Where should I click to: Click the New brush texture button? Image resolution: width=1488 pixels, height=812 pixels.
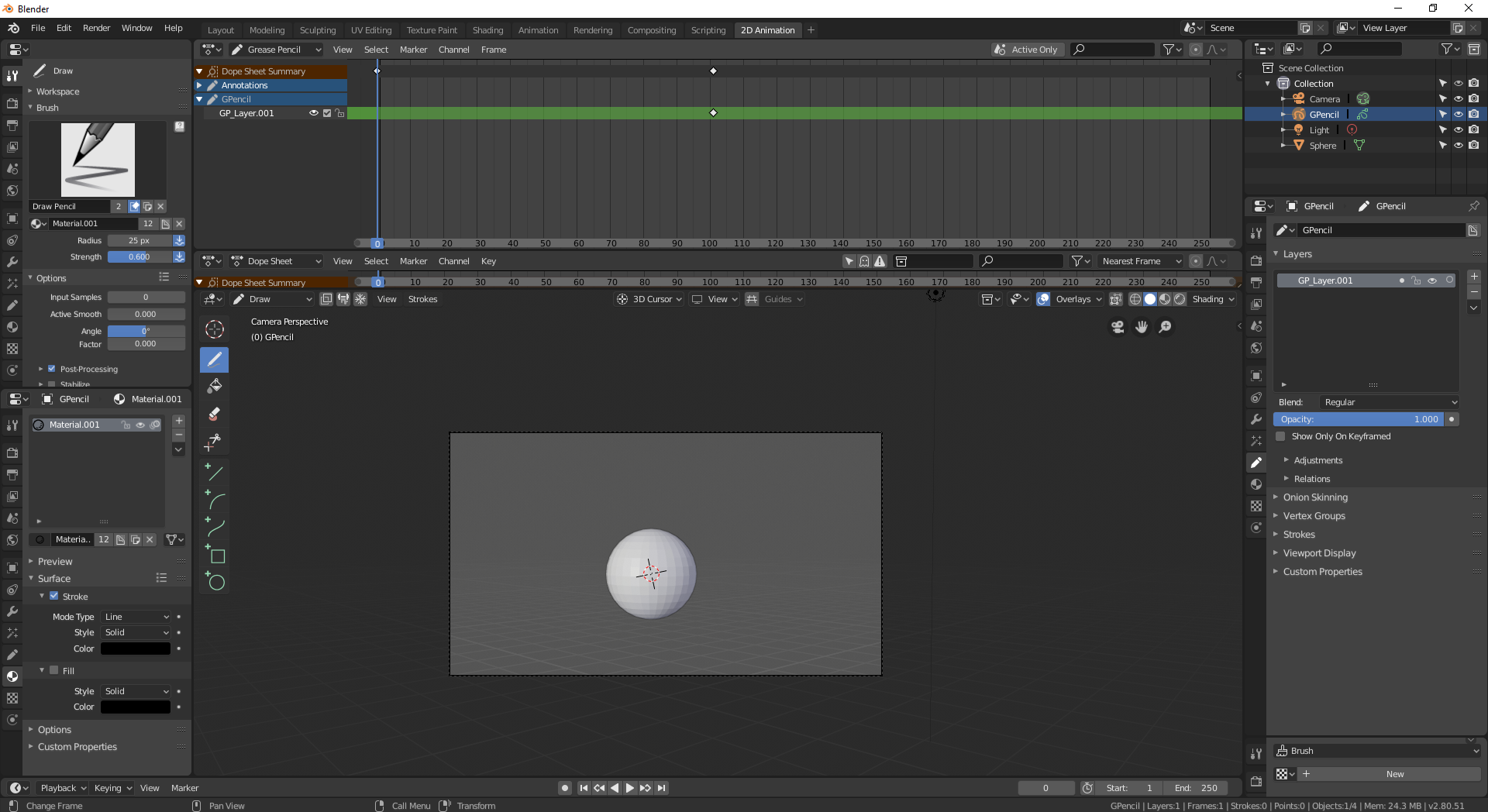tap(1394, 774)
